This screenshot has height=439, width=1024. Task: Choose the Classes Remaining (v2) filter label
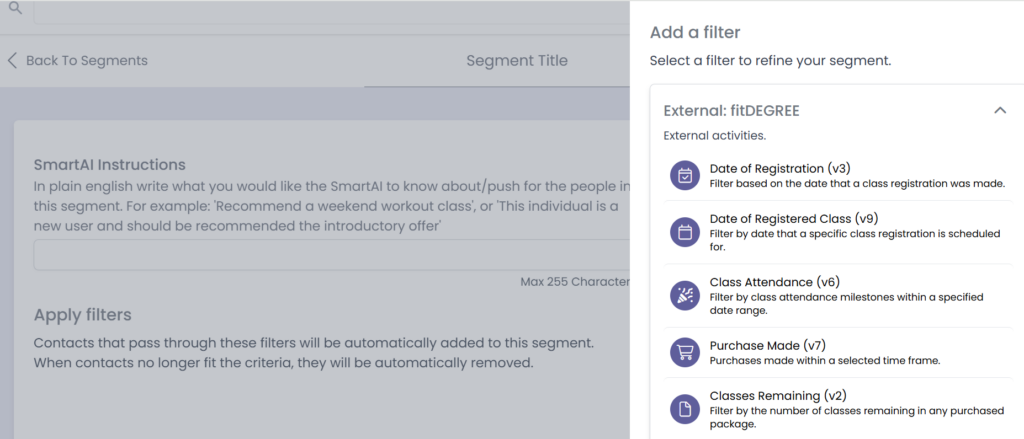click(778, 395)
